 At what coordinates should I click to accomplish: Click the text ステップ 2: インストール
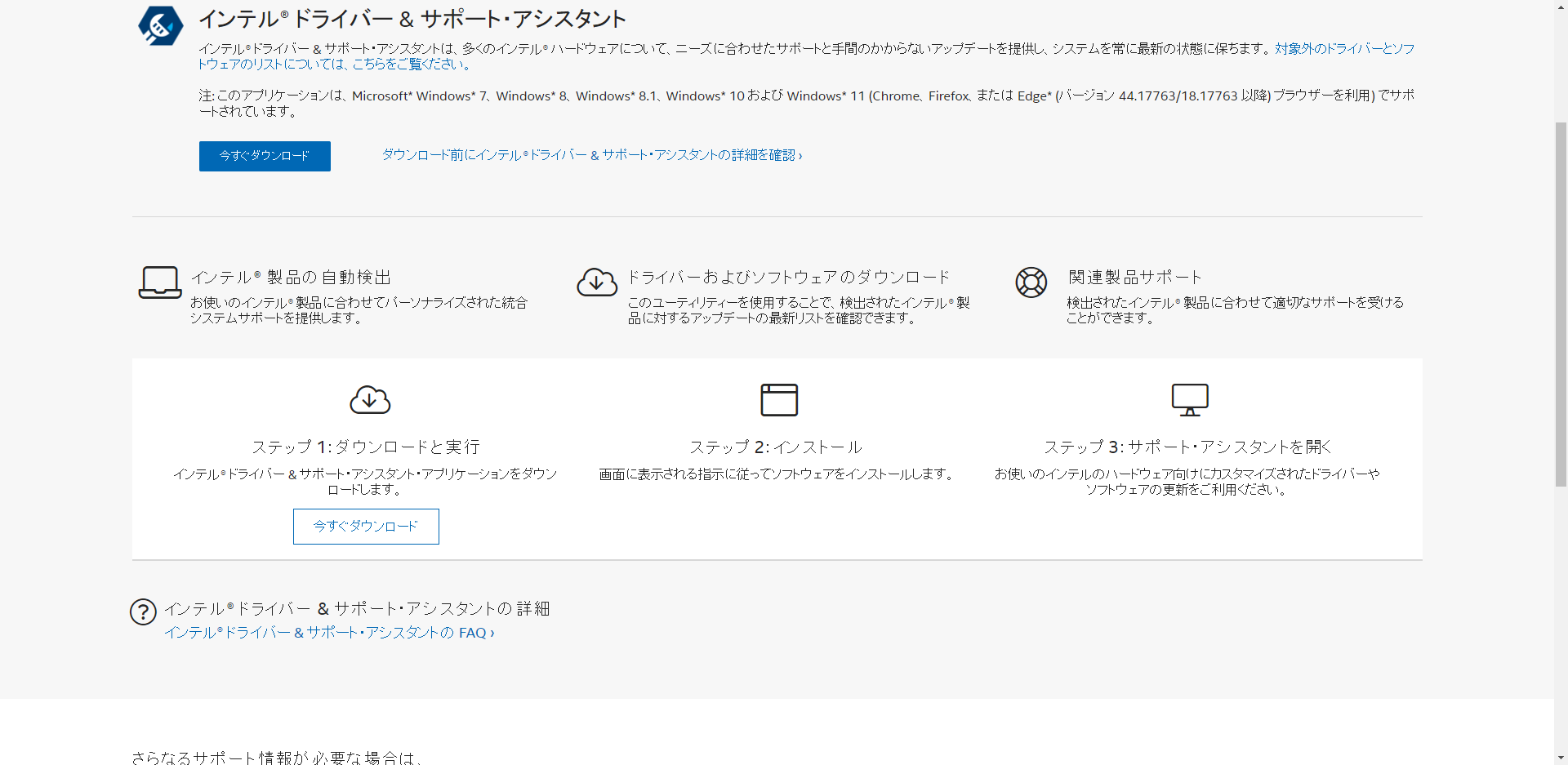coord(776,447)
